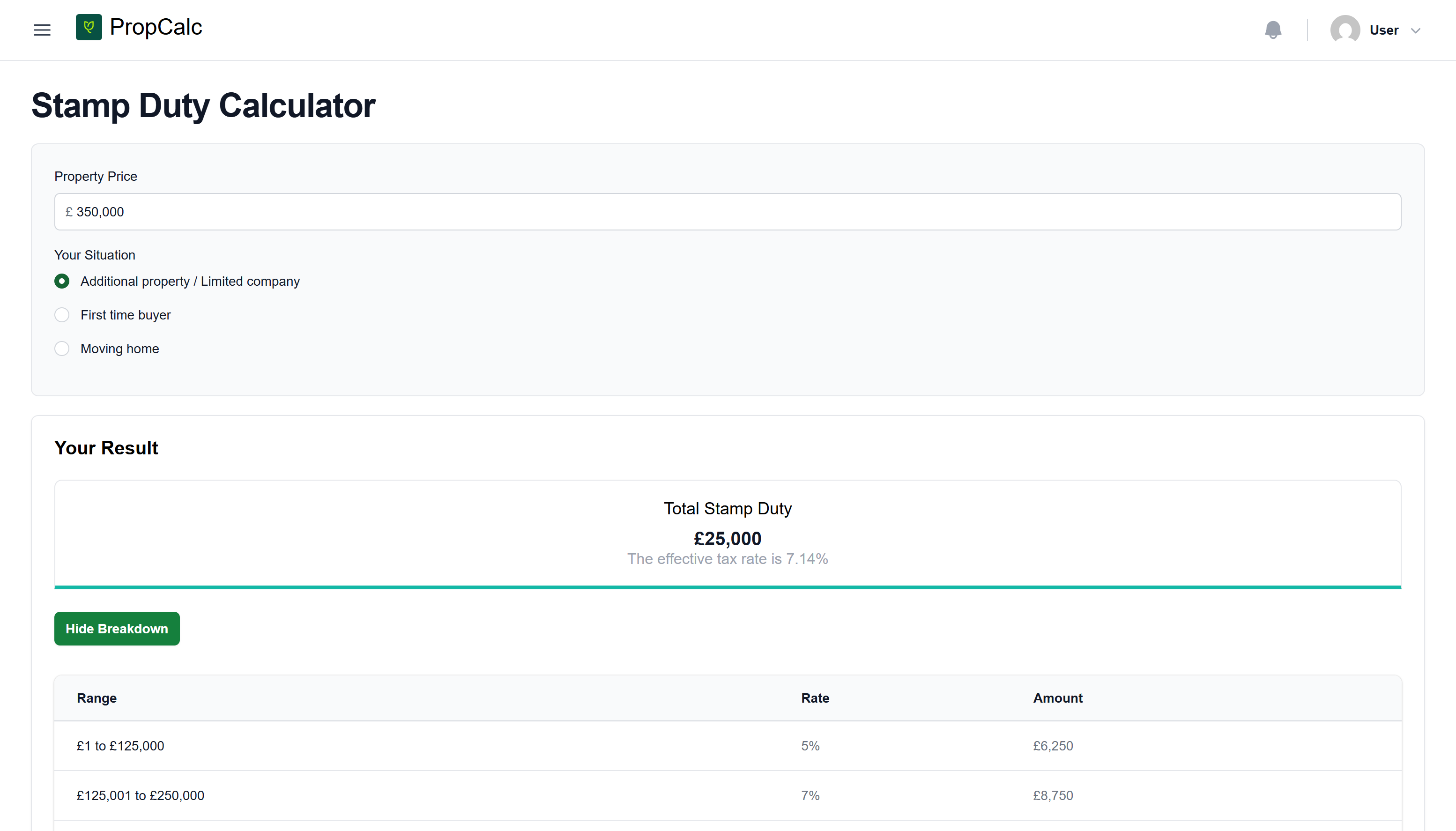This screenshot has width=1456, height=831.
Task: Click the pound symbol in price field
Action: 69,212
